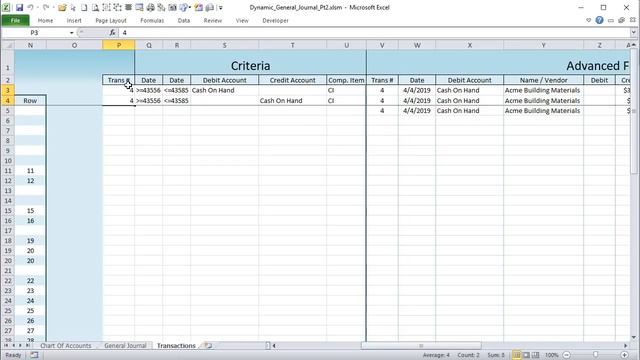Click cell Q3 with >=43556
Image resolution: width=640 pixels, height=360 pixels.
pyautogui.click(x=149, y=90)
